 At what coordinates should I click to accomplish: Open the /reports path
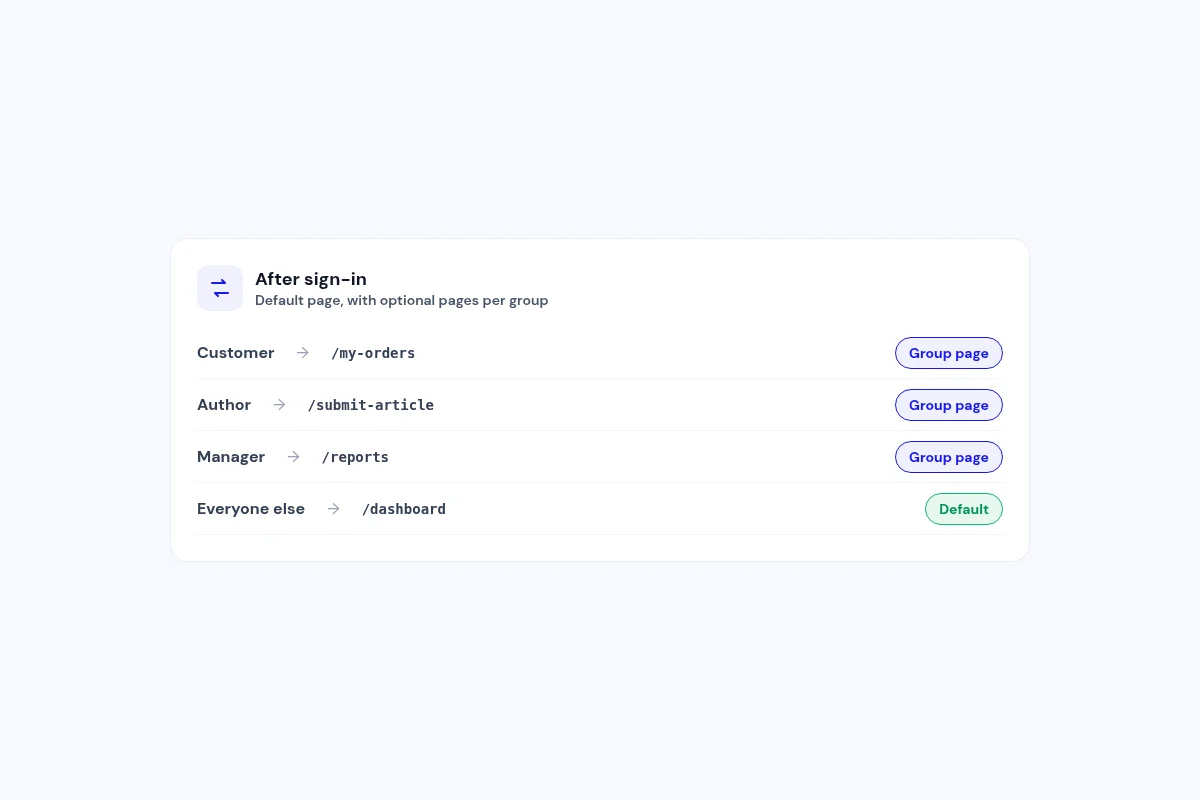355,457
